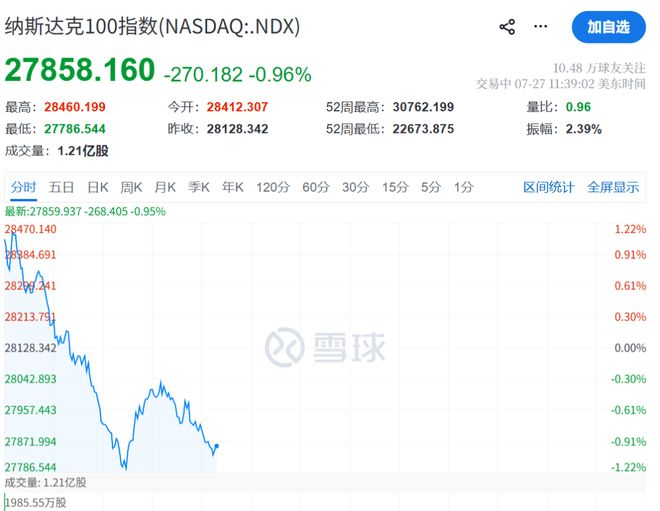
Task: Click the share icon
Action: pos(507,27)
